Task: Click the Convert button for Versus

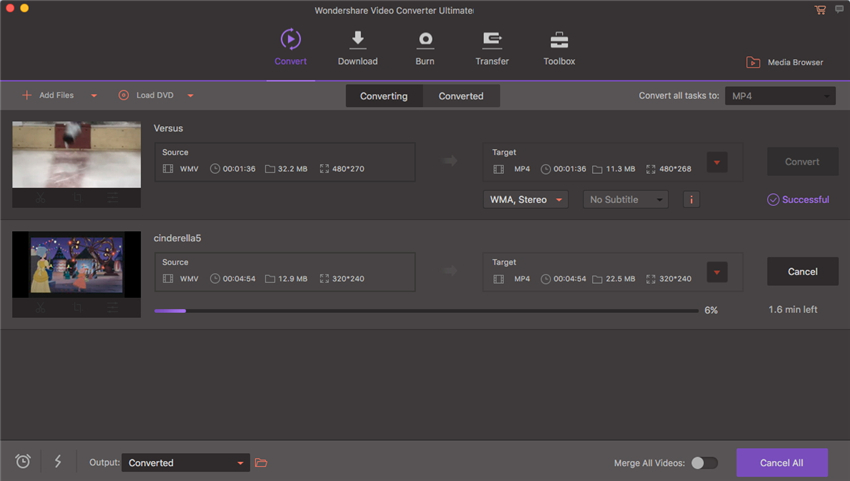Action: (x=802, y=162)
